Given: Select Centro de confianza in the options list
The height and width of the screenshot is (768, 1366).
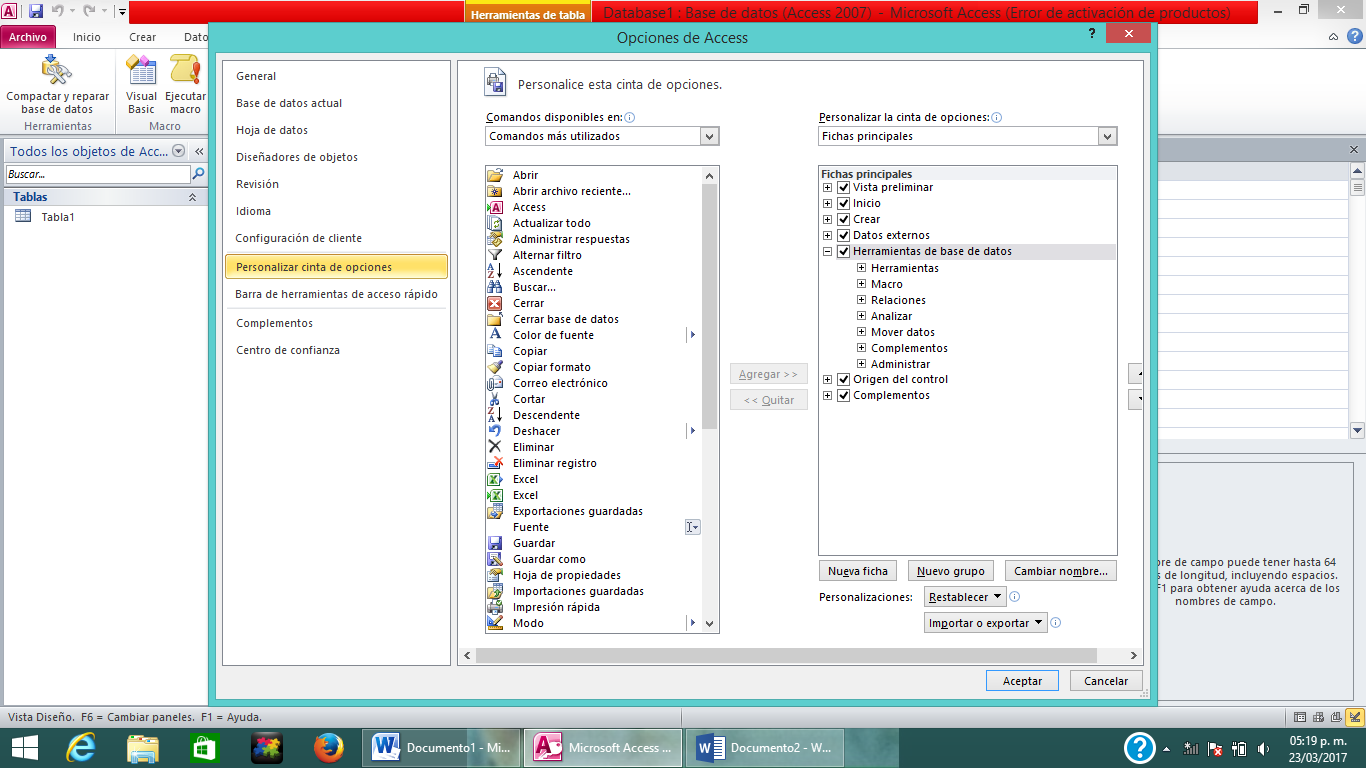Looking at the screenshot, I should click(x=287, y=351).
